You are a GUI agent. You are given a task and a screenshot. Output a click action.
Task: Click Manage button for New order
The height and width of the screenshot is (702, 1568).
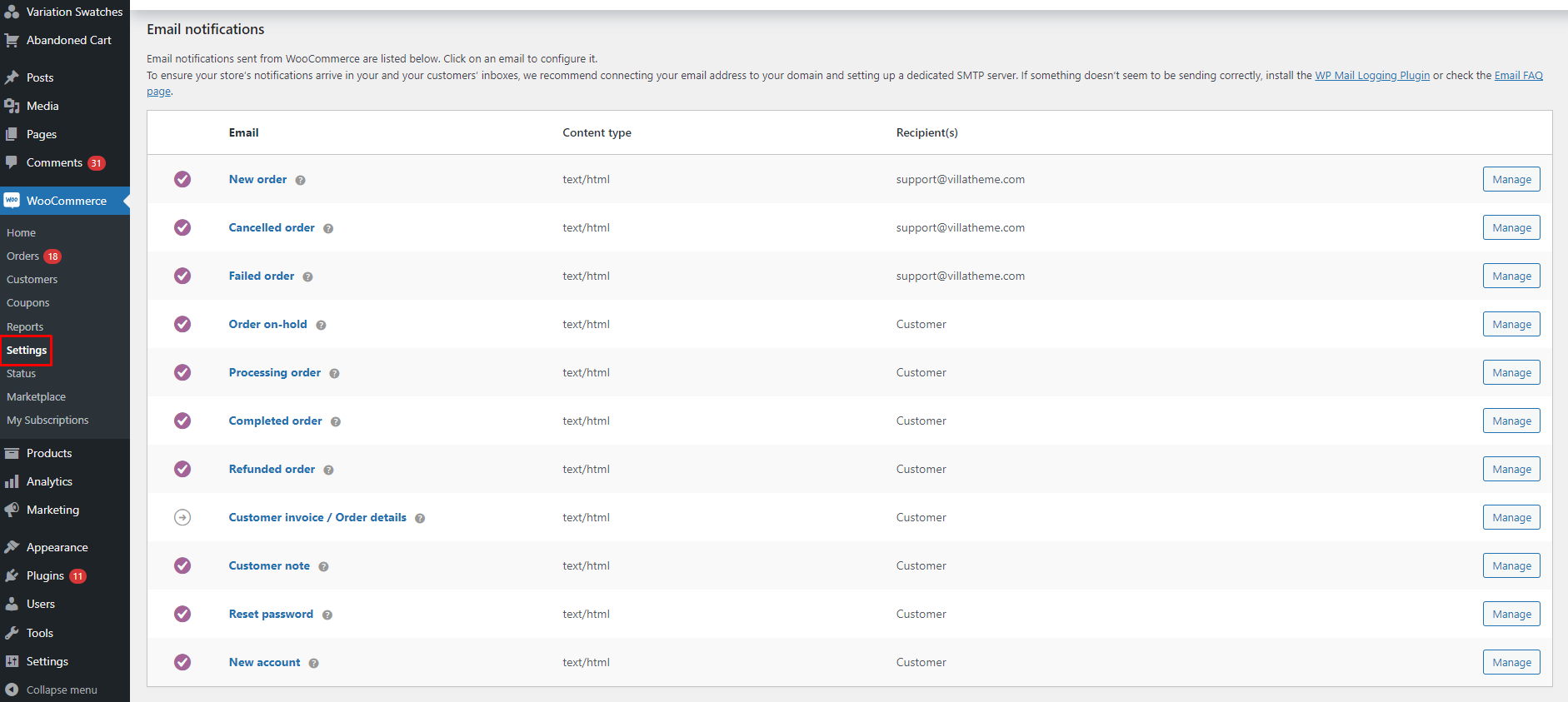pos(1511,179)
